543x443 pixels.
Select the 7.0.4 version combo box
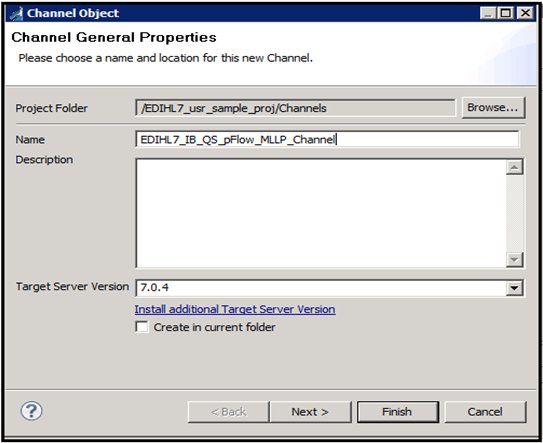click(x=329, y=288)
